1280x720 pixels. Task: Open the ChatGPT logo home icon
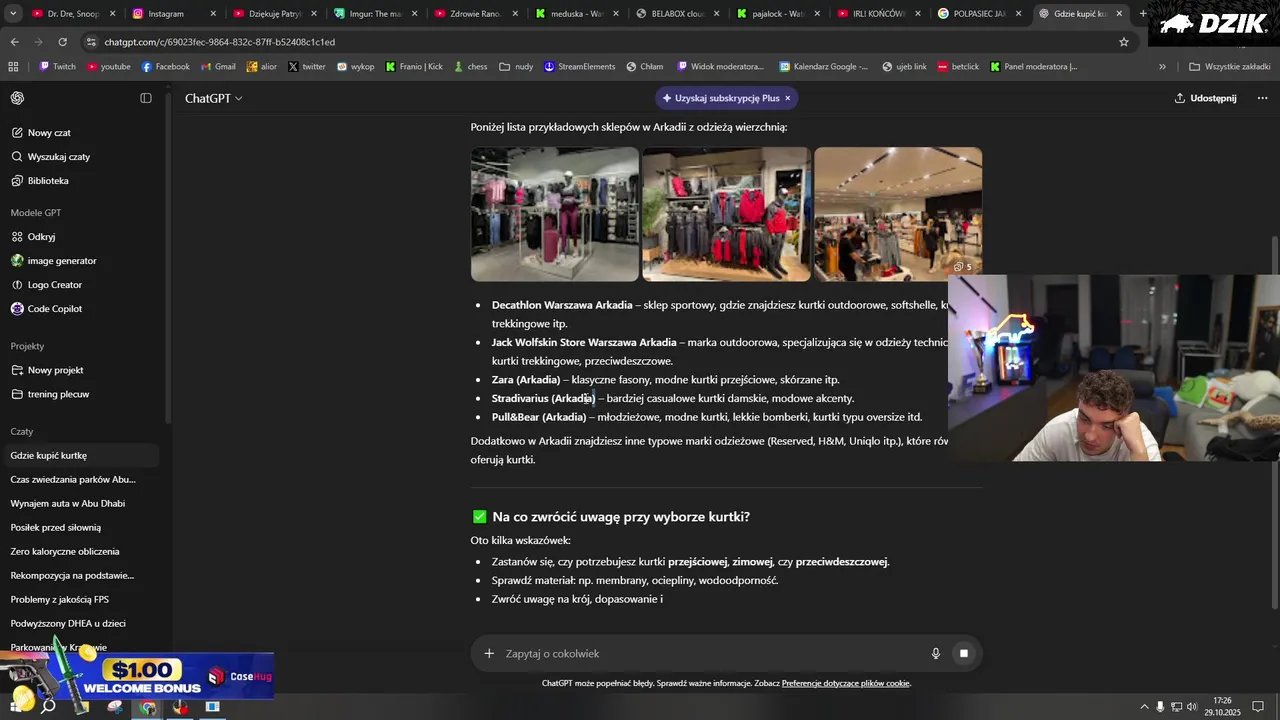(x=18, y=98)
